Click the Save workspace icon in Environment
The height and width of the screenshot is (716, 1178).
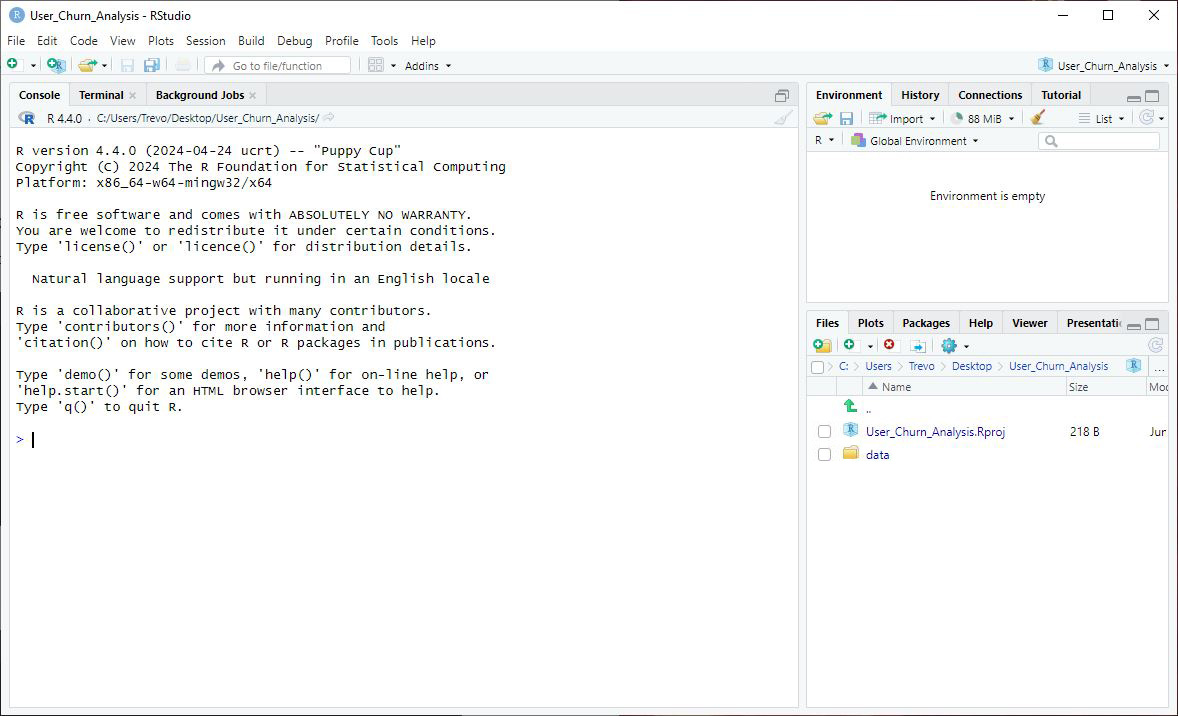coord(847,118)
